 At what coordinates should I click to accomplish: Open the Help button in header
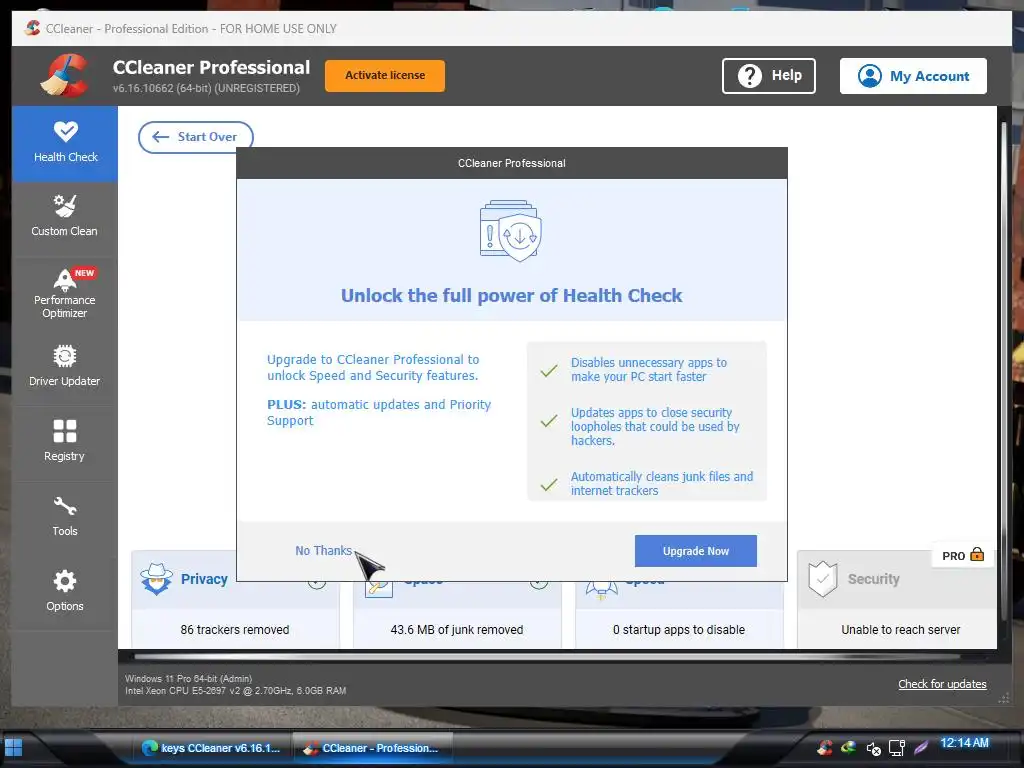coord(769,76)
